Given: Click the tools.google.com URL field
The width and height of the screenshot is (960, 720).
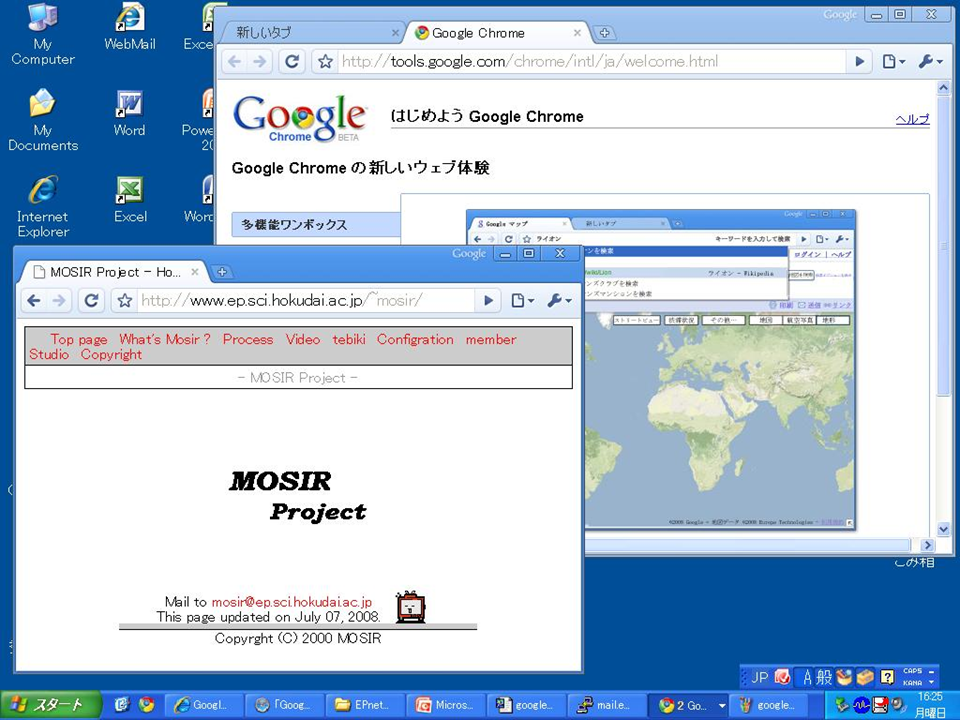Looking at the screenshot, I should [590, 61].
